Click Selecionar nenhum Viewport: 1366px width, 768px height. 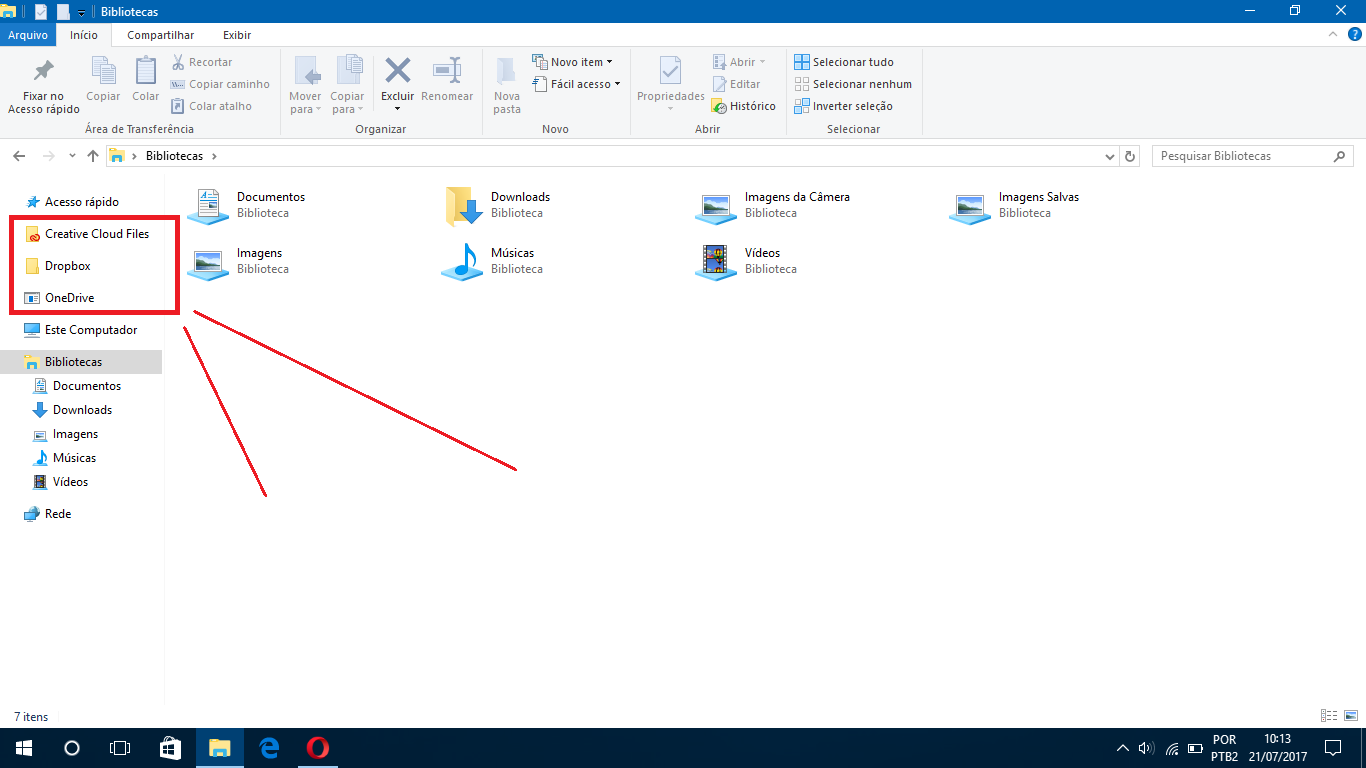tap(853, 84)
